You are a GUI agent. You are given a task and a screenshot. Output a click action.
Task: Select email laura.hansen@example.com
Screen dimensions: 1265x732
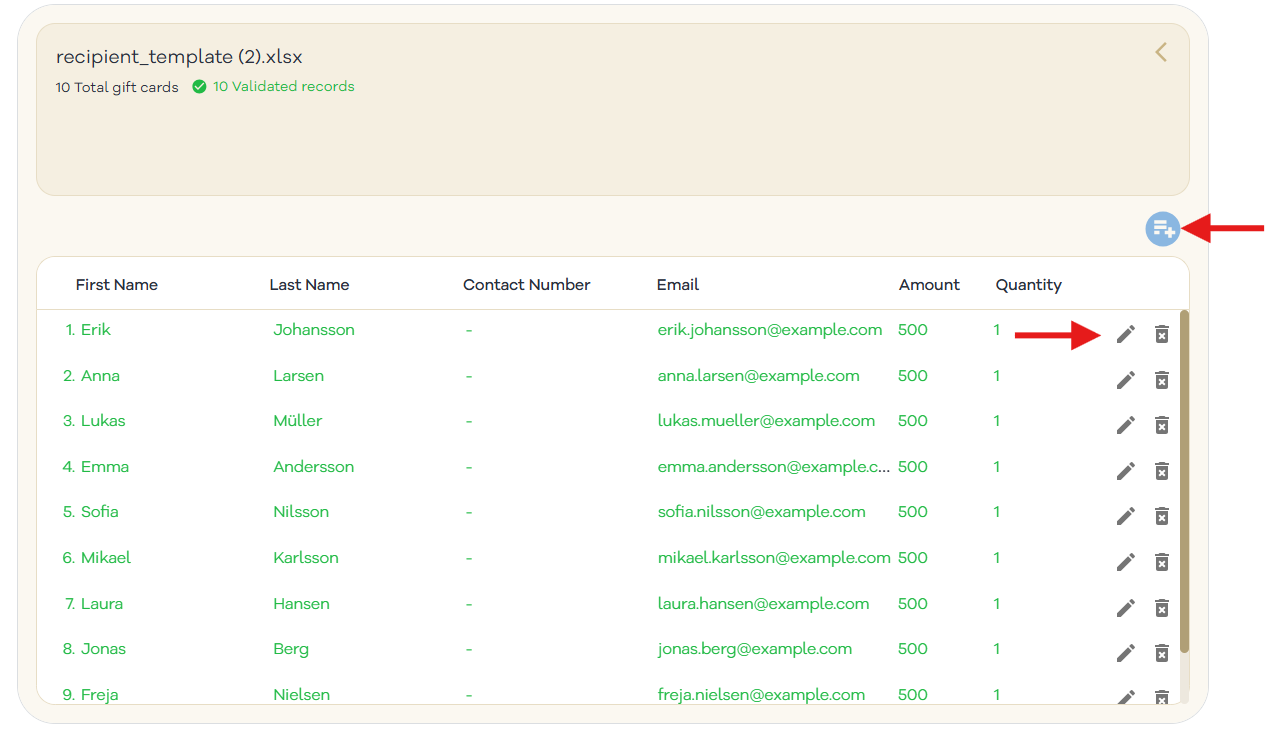click(x=763, y=604)
